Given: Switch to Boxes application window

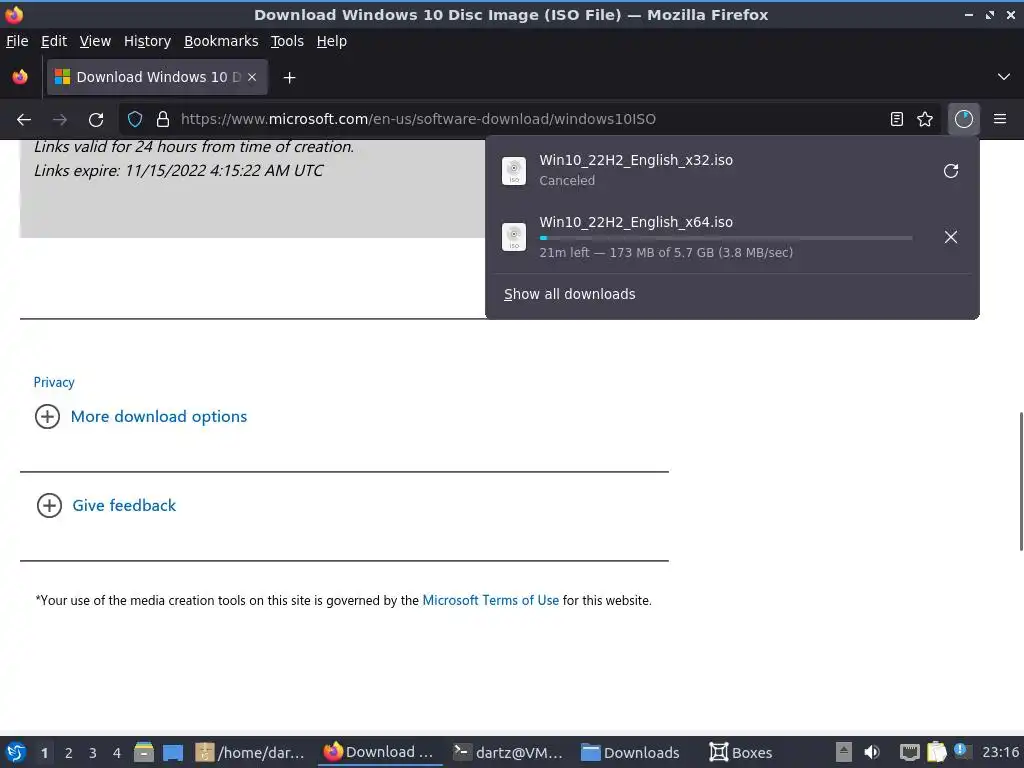Looking at the screenshot, I should click(x=741, y=752).
